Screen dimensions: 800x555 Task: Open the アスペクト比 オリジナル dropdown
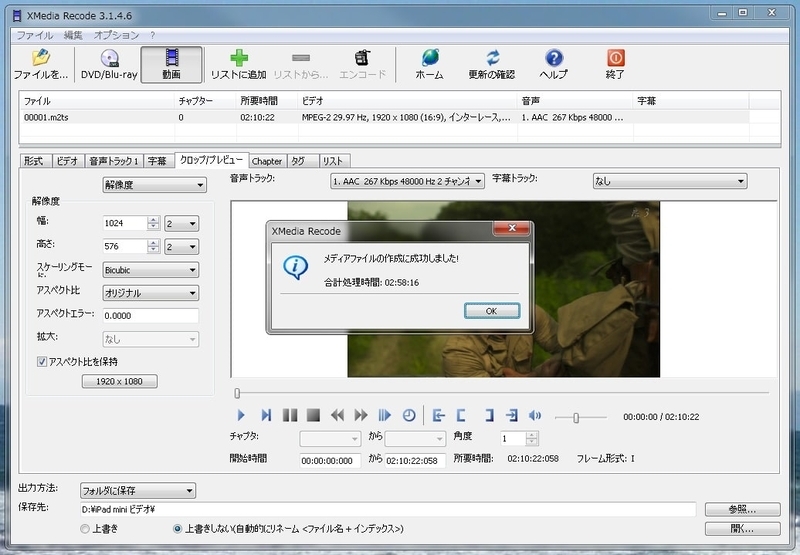pyautogui.click(x=151, y=293)
